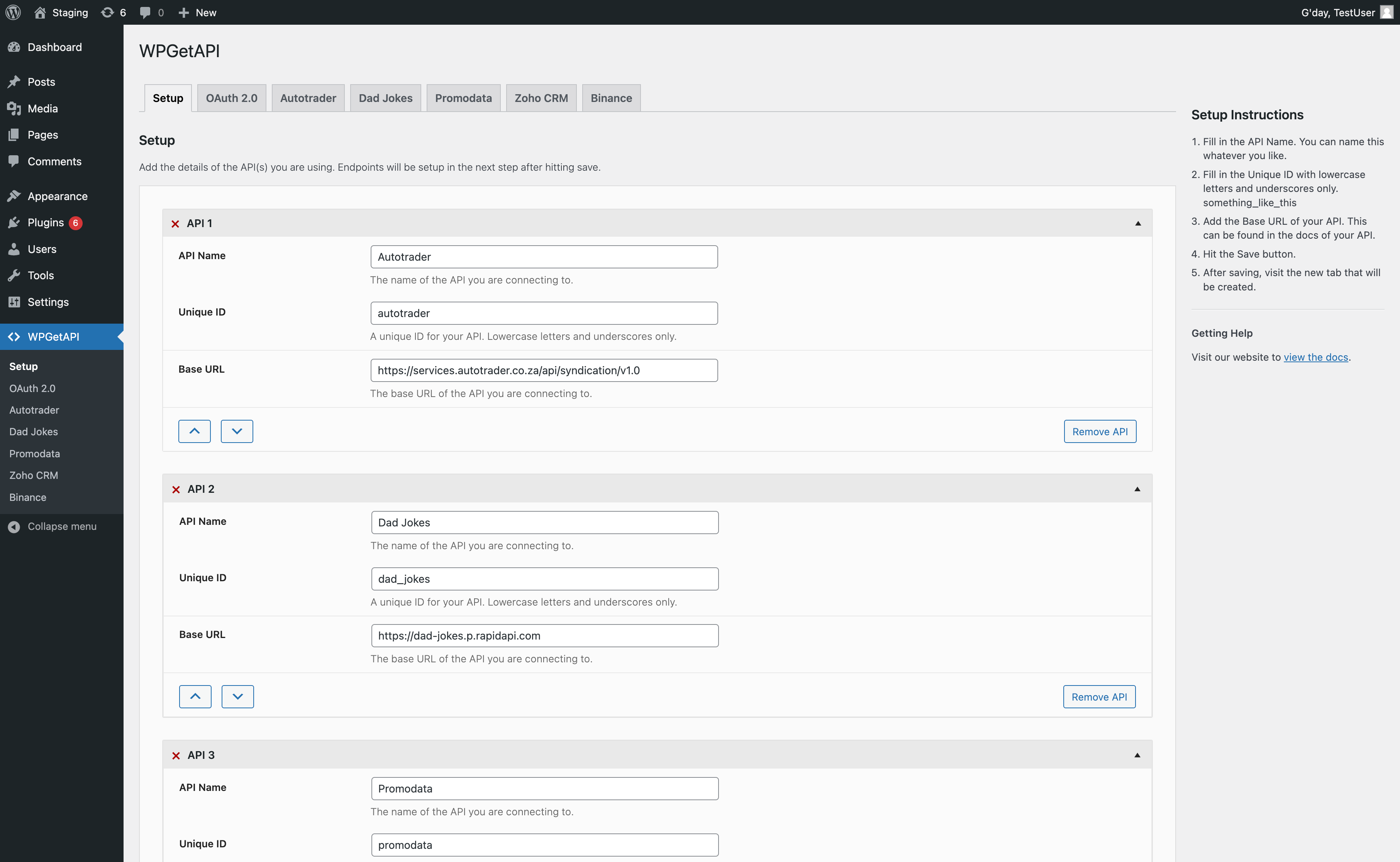Click the Dad Jokes API Name field
Viewport: 1400px width, 862px height.
point(545,522)
